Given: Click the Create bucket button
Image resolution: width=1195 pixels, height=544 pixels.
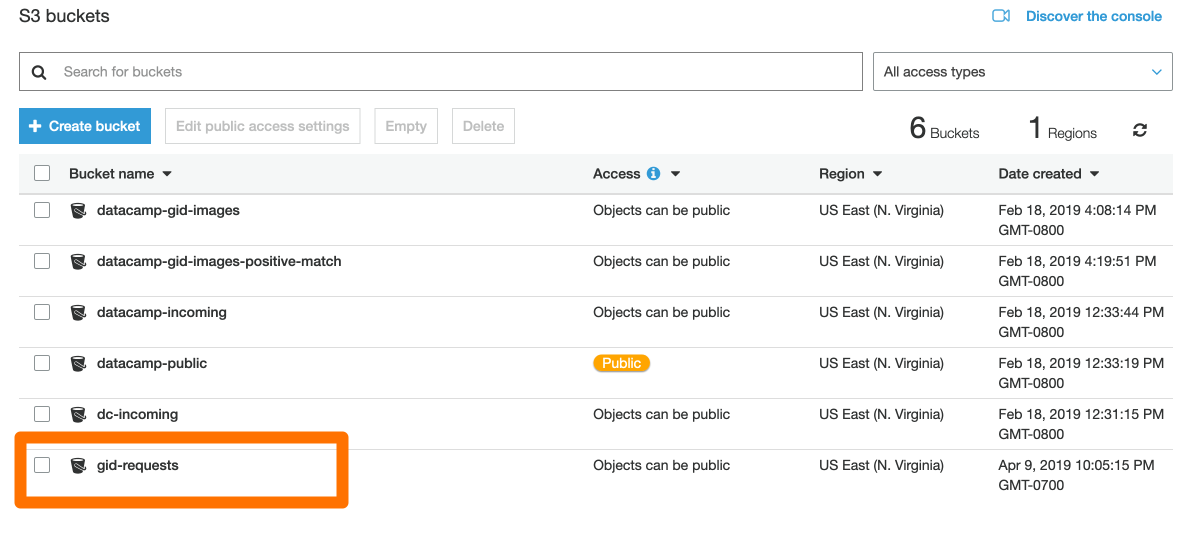Looking at the screenshot, I should pyautogui.click(x=85, y=126).
